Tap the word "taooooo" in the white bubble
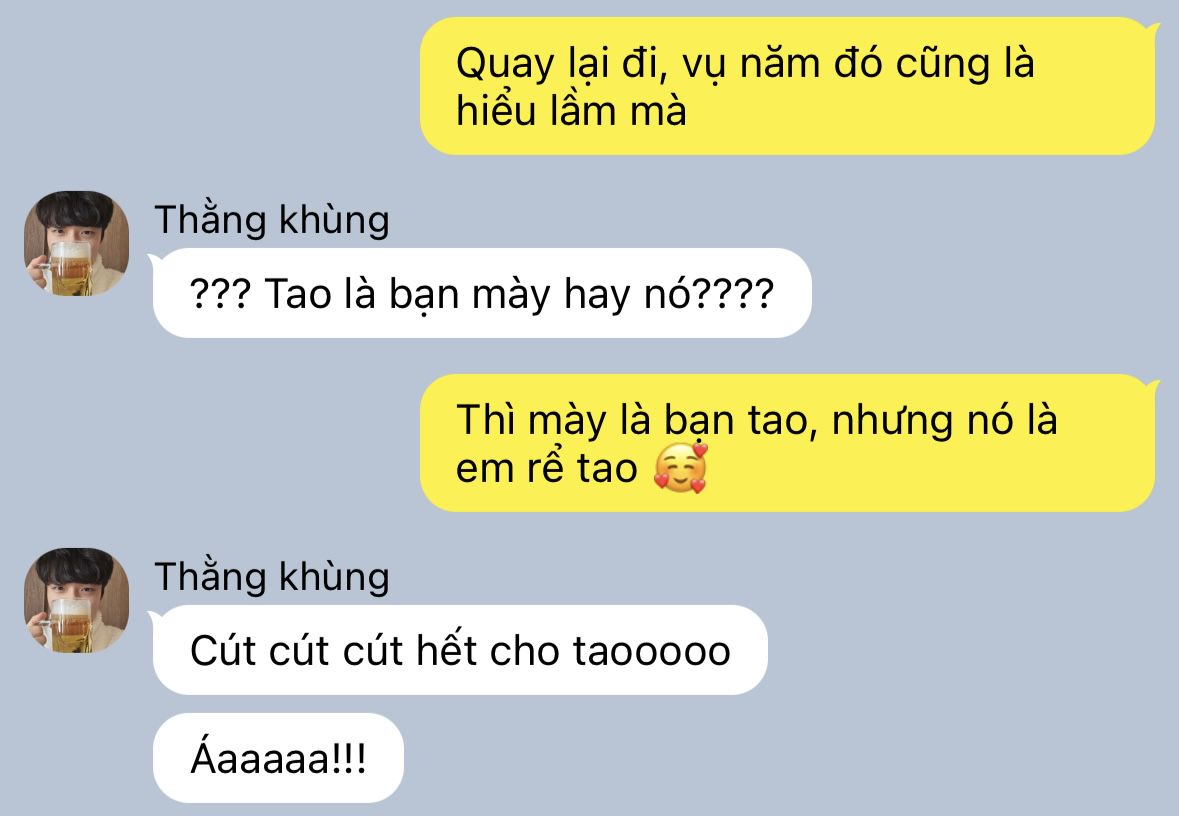1179x816 pixels. pyautogui.click(x=652, y=651)
